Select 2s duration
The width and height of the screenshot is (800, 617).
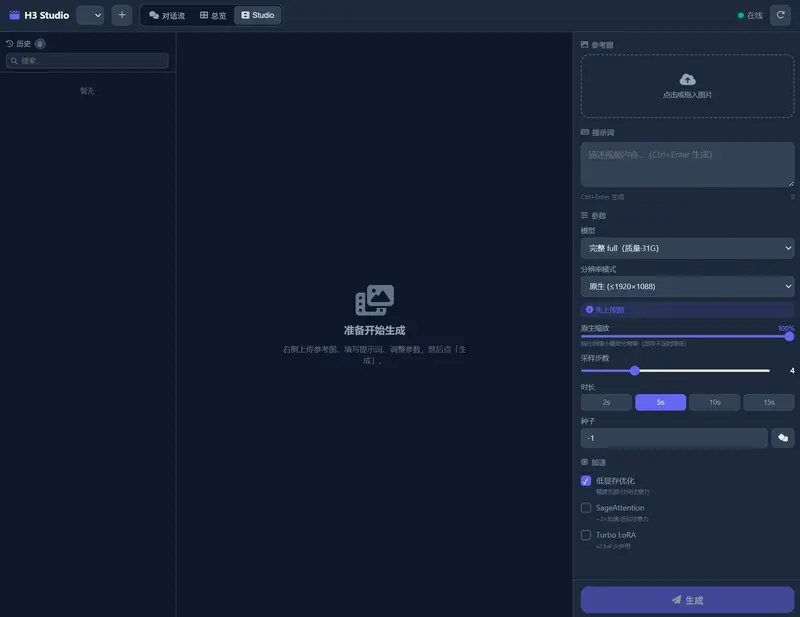606,402
